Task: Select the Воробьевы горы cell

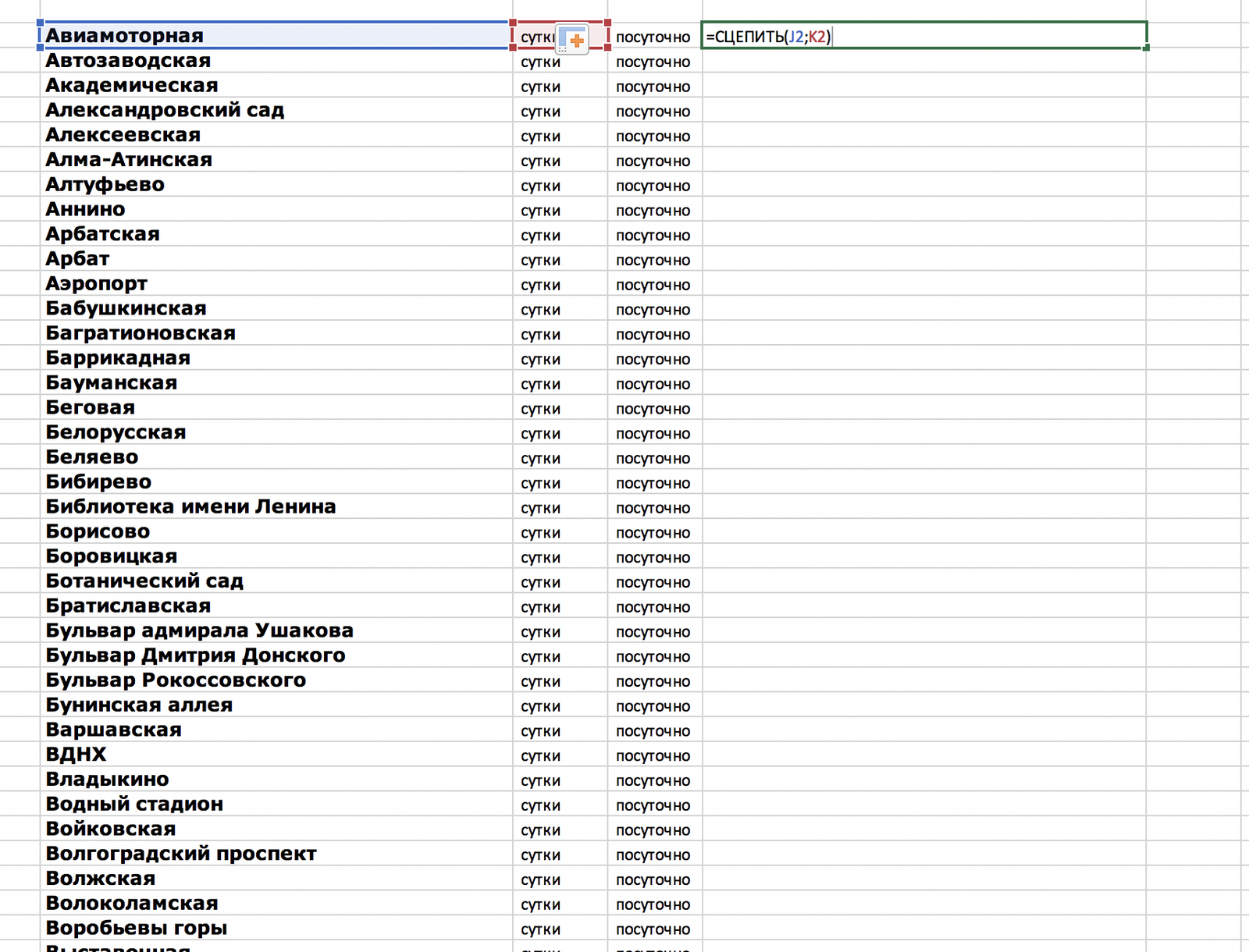Action: pos(273,928)
